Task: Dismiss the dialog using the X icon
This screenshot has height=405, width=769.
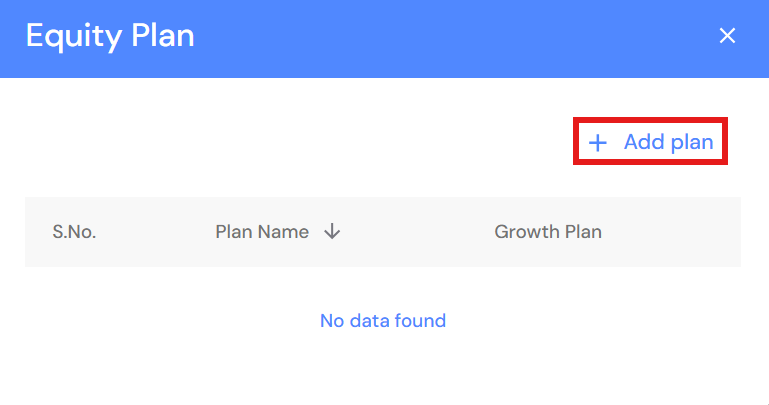Action: (x=727, y=36)
